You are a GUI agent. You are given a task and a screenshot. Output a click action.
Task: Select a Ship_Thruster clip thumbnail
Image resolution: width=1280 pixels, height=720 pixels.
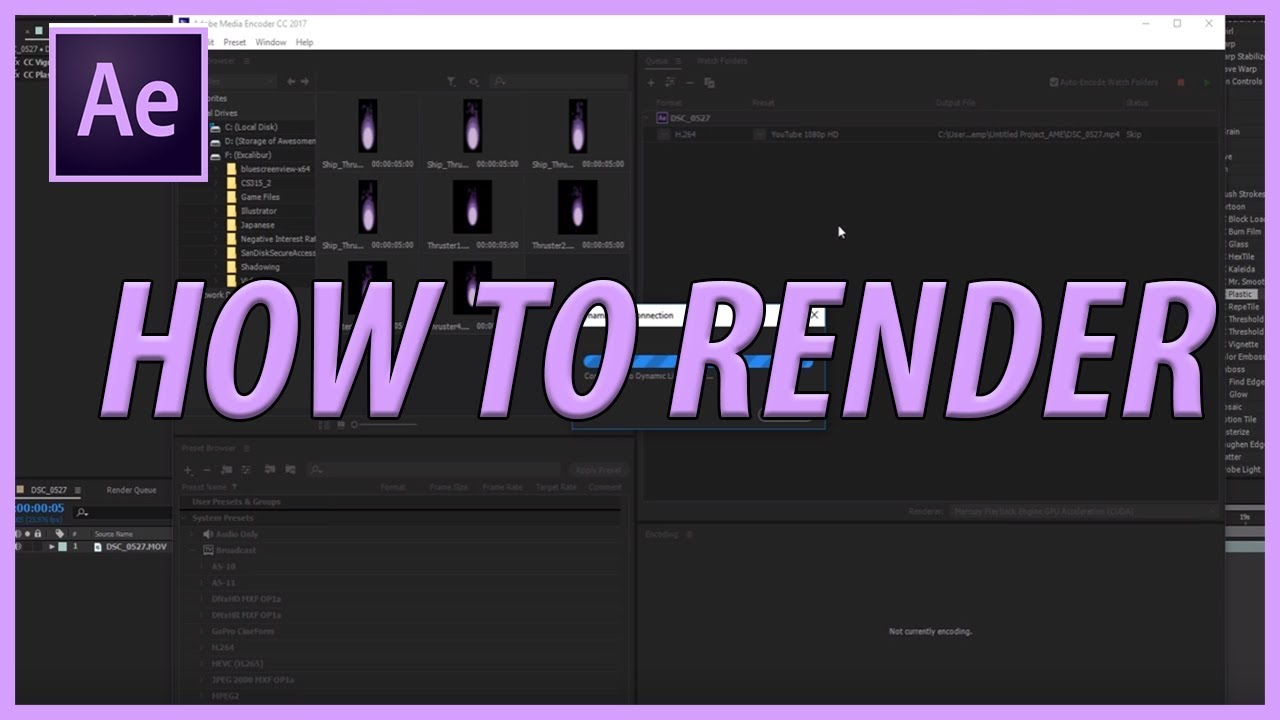[x=366, y=123]
